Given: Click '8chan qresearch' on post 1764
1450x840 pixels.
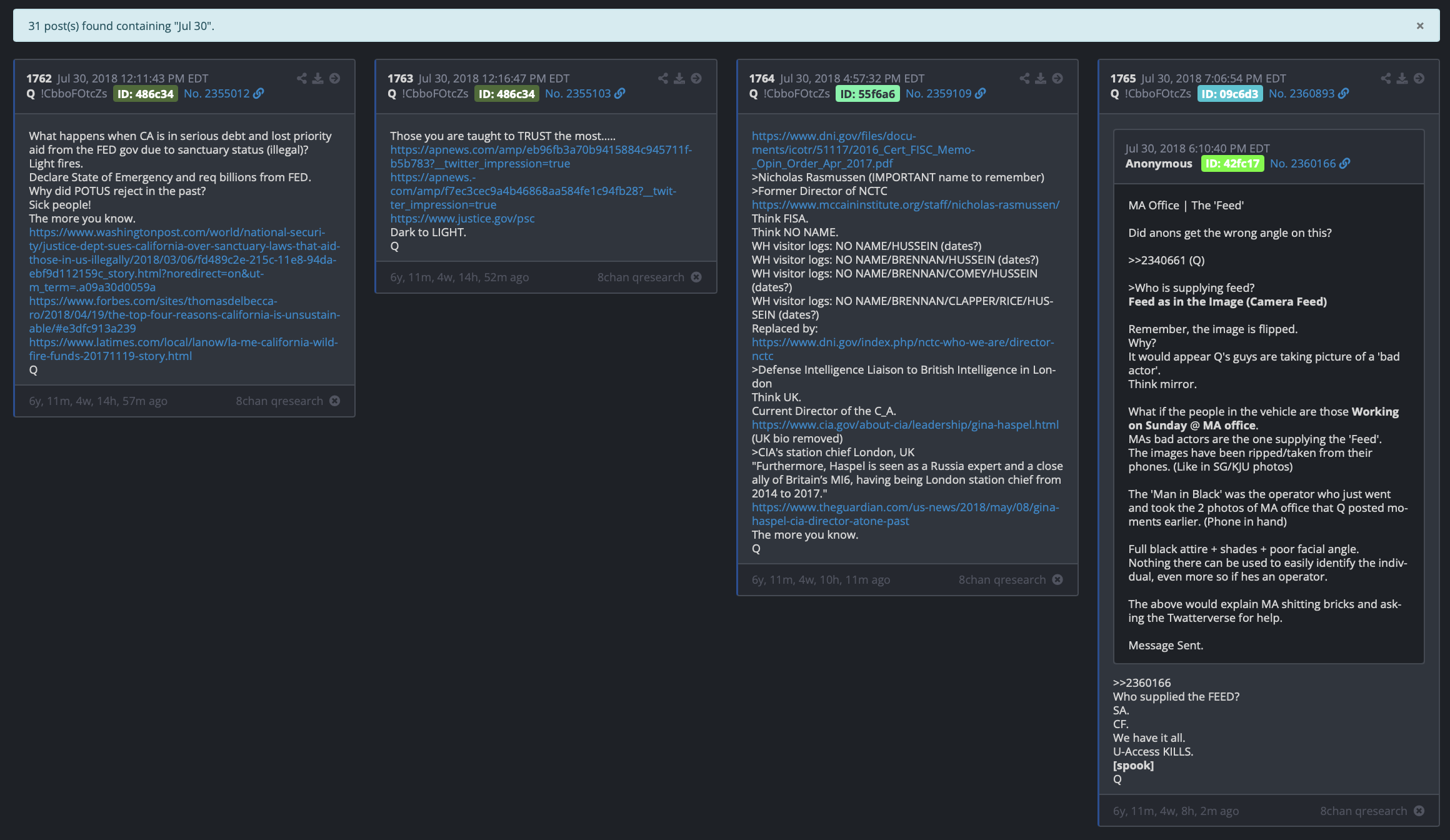Looking at the screenshot, I should point(1002,579).
